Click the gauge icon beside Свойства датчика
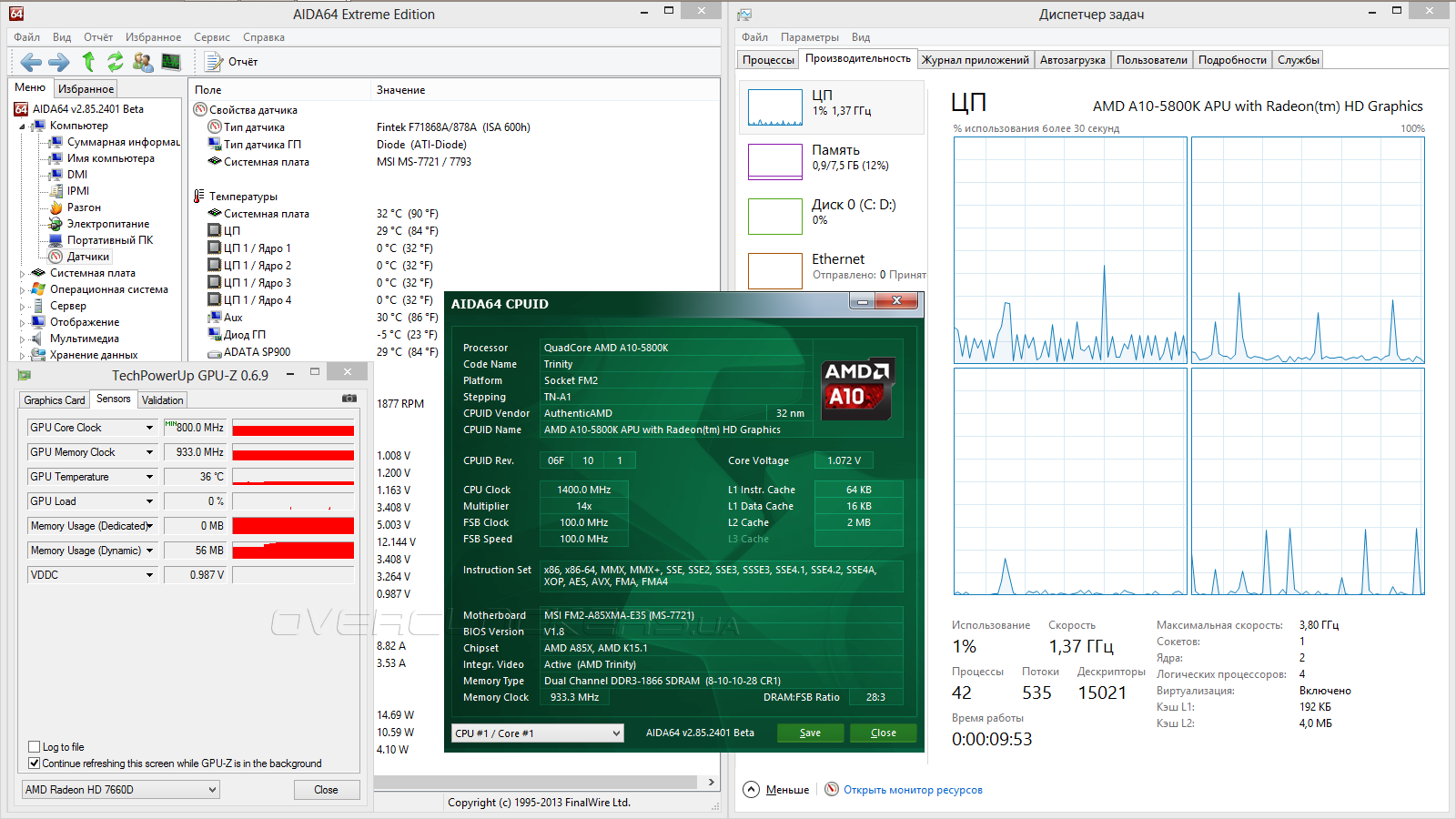This screenshot has width=1456, height=819. pyautogui.click(x=200, y=110)
